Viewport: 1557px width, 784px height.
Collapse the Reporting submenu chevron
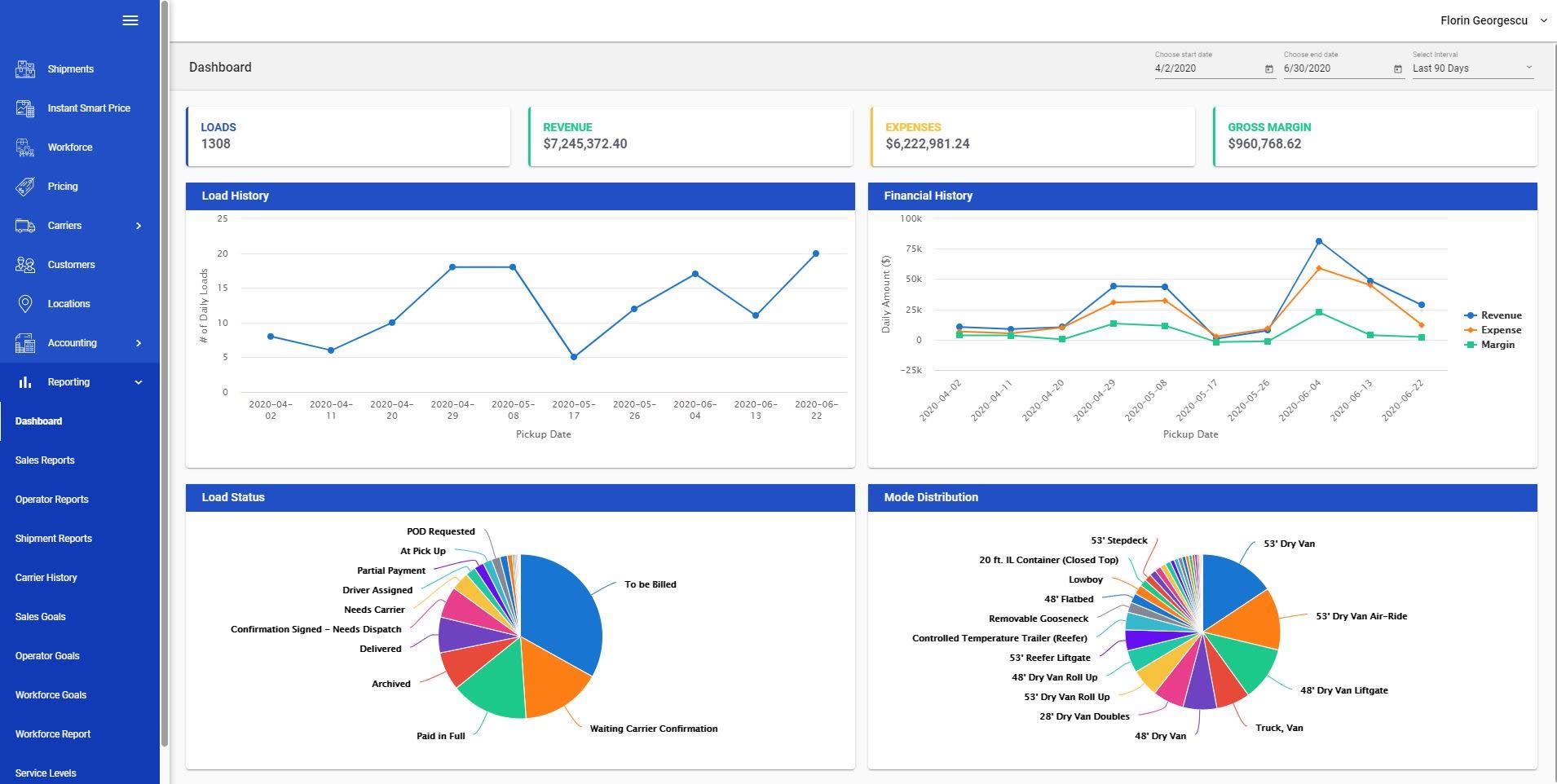[x=139, y=382]
